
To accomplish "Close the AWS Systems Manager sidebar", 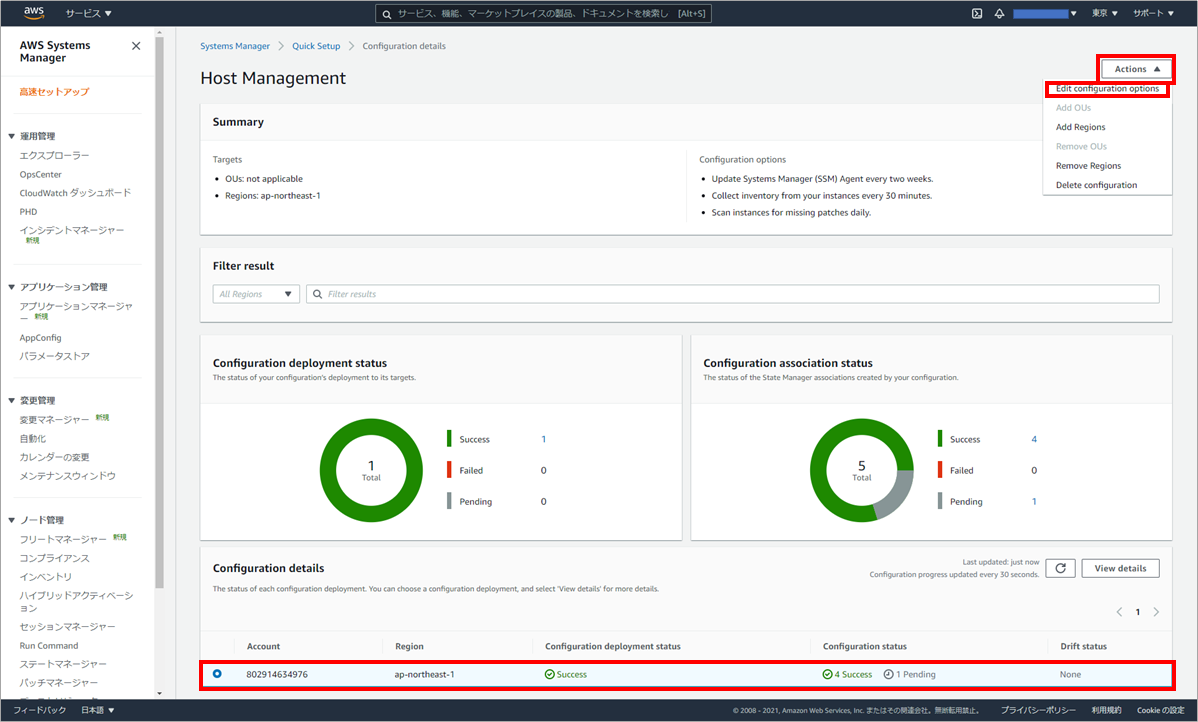I will pyautogui.click(x=136, y=46).
